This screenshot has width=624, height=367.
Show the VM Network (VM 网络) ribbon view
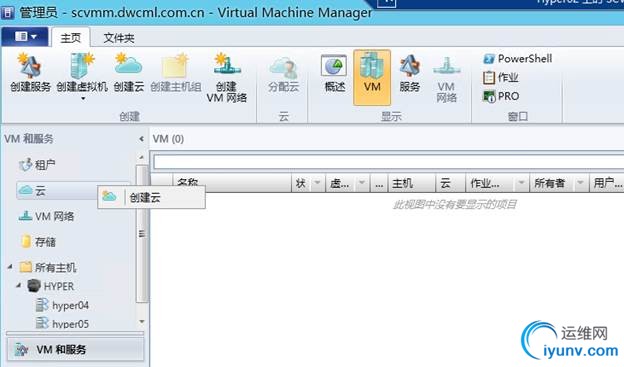[x=447, y=78]
